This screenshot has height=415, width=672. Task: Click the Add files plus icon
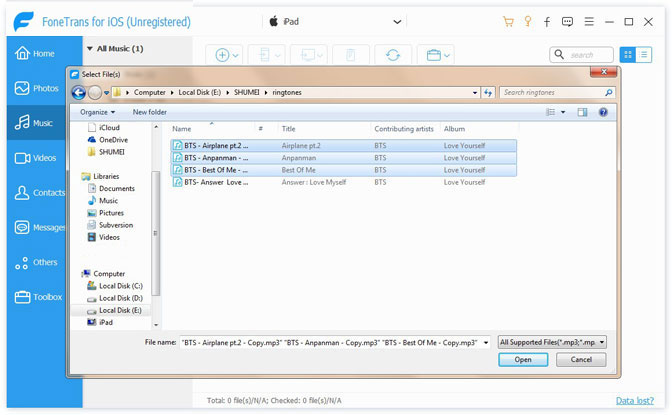(224, 55)
